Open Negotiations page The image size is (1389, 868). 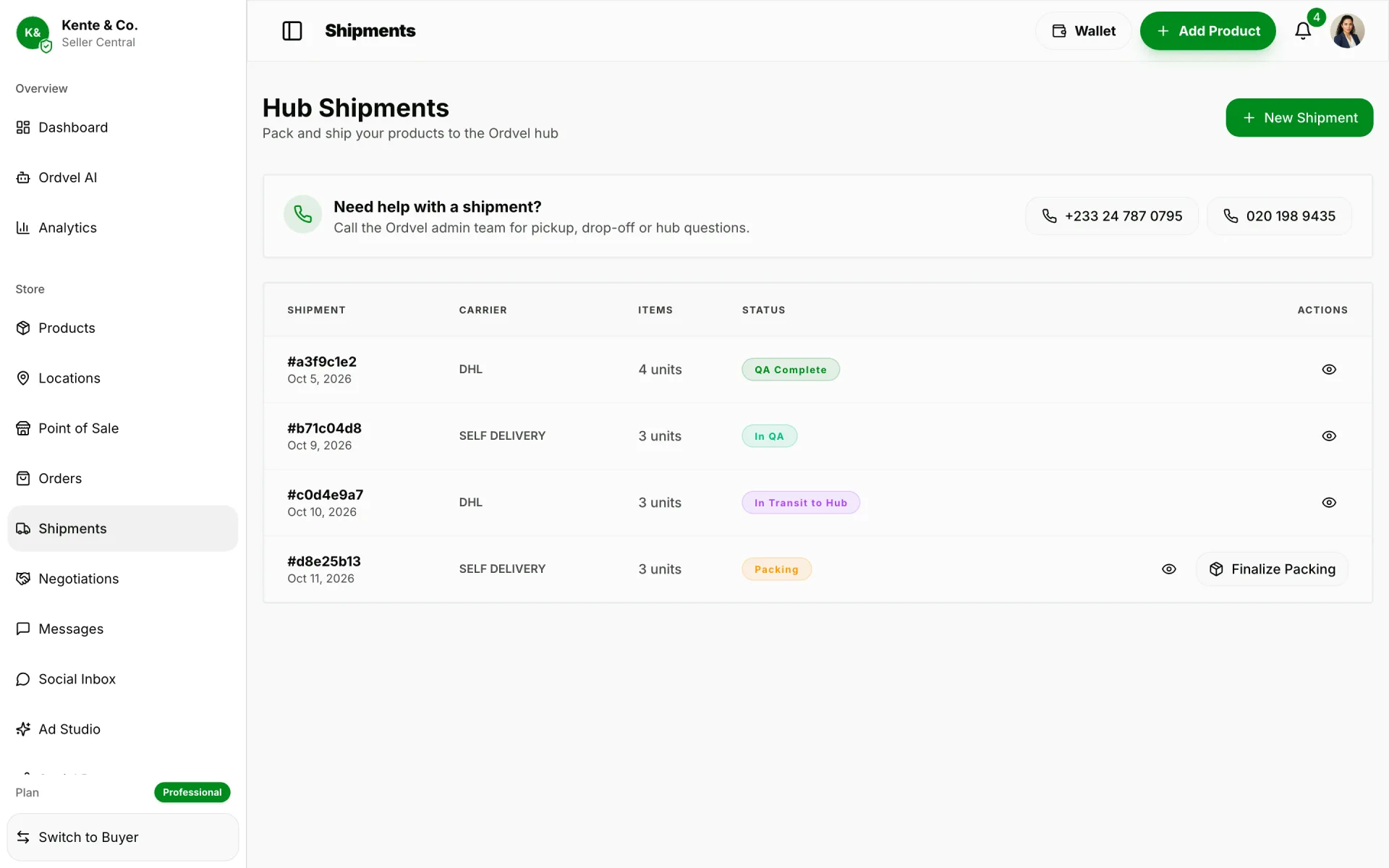[x=123, y=579]
